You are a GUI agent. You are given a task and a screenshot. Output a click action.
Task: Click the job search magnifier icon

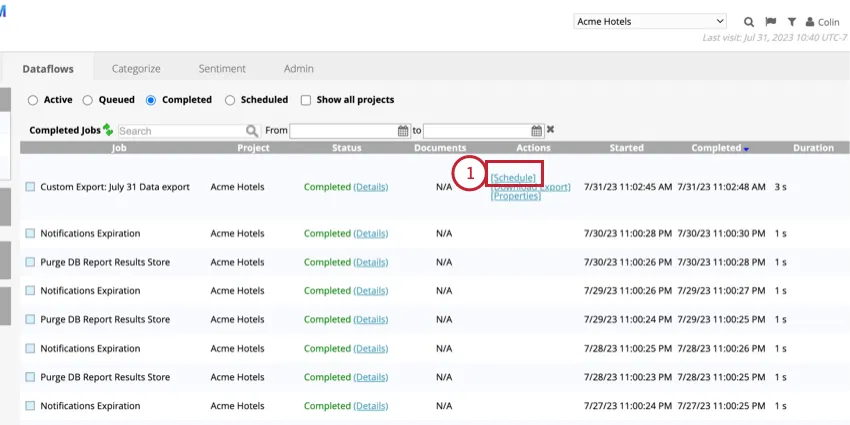pyautogui.click(x=252, y=131)
